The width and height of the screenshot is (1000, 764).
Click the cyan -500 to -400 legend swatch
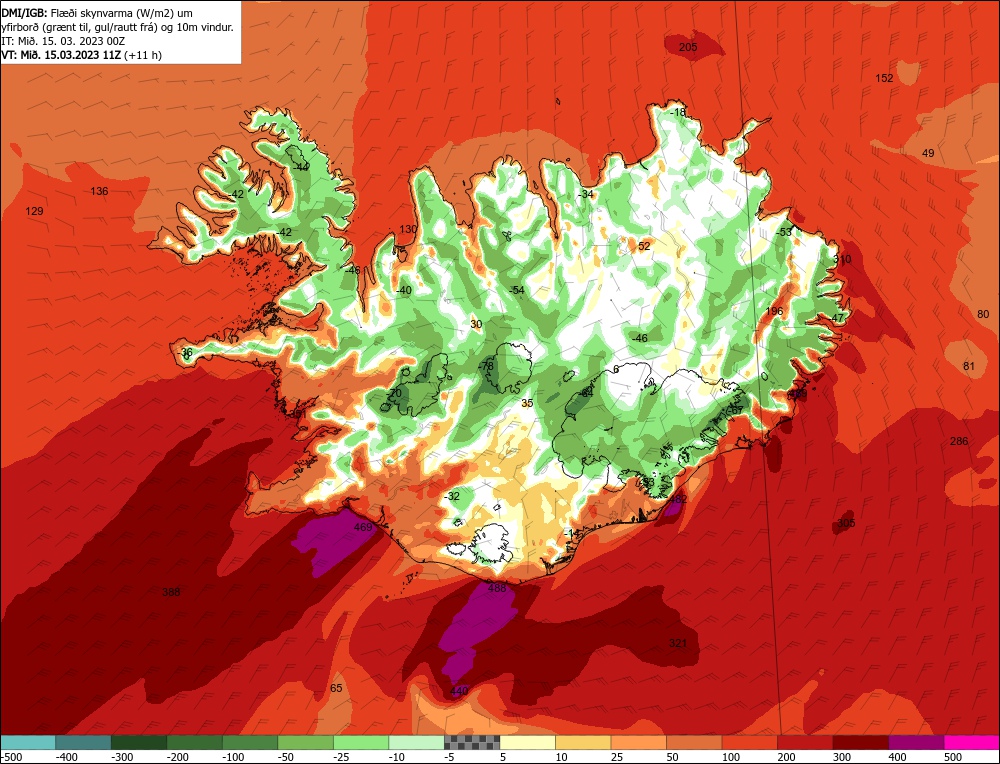[x=27, y=742]
